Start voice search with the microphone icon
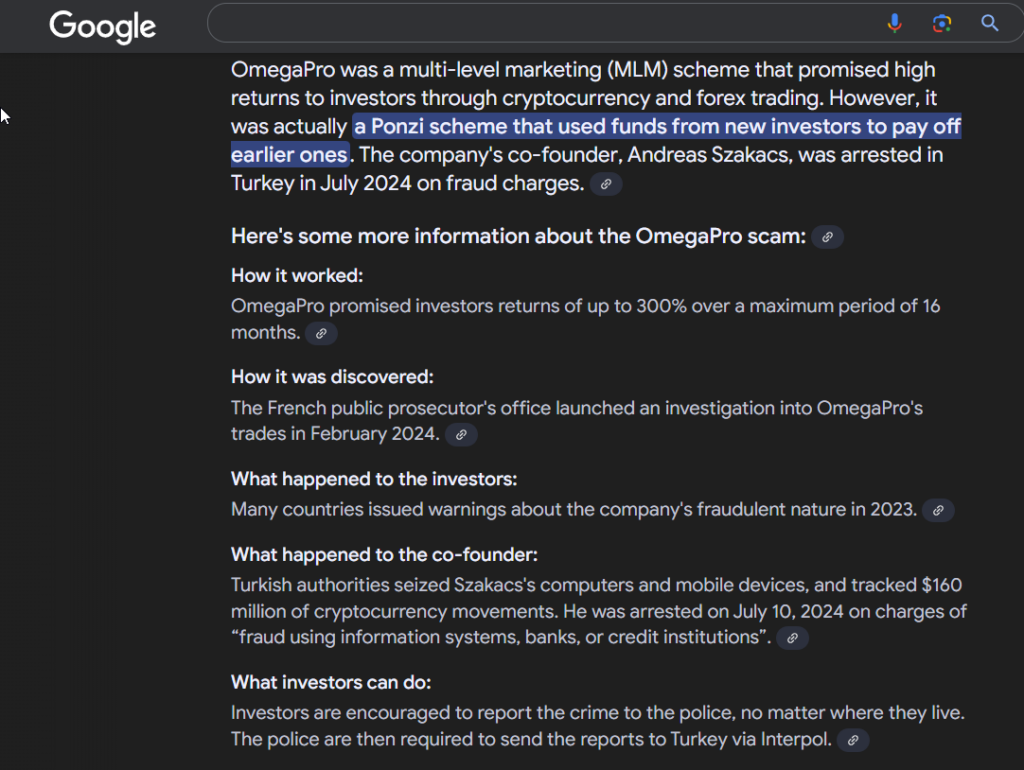1024x770 pixels. 894,24
